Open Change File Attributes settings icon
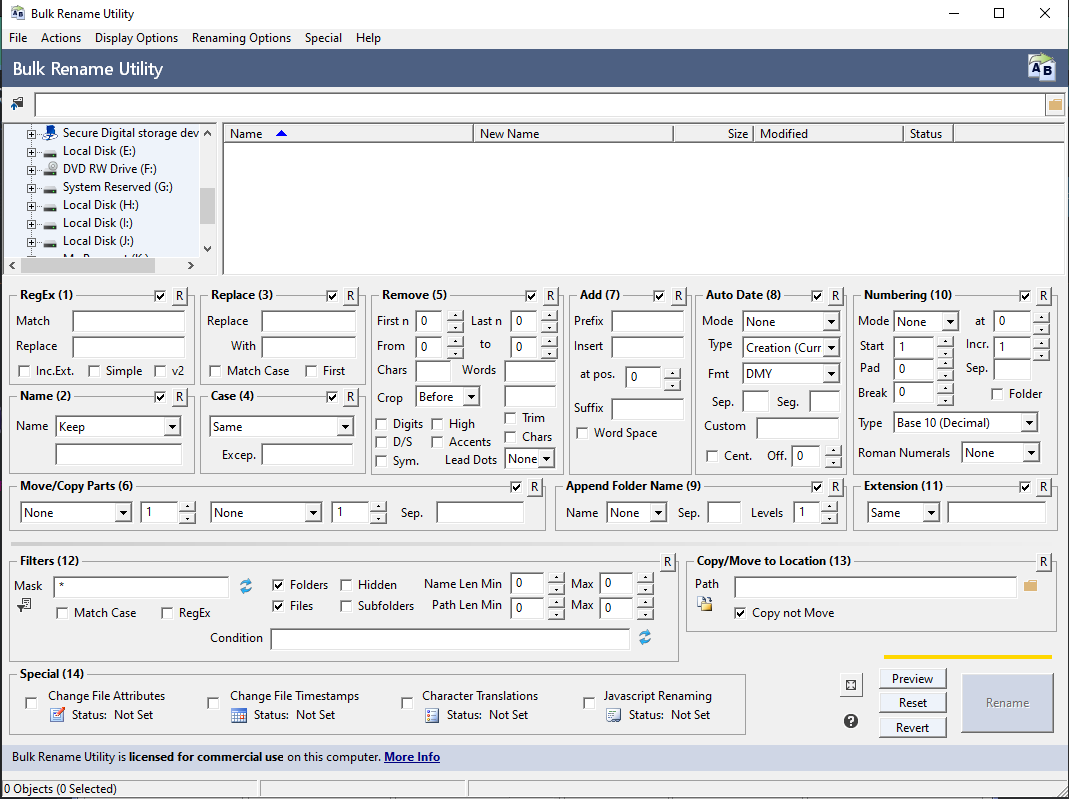This screenshot has height=799, width=1069. point(58,715)
